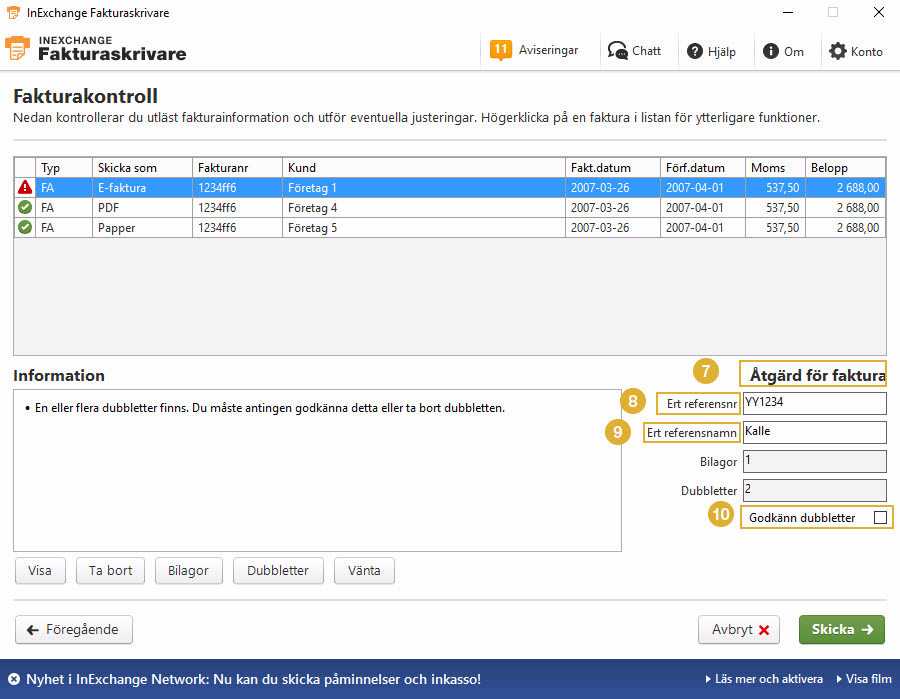Select the E-faktura cell in first row
This screenshot has height=699, width=900.
click(x=142, y=188)
